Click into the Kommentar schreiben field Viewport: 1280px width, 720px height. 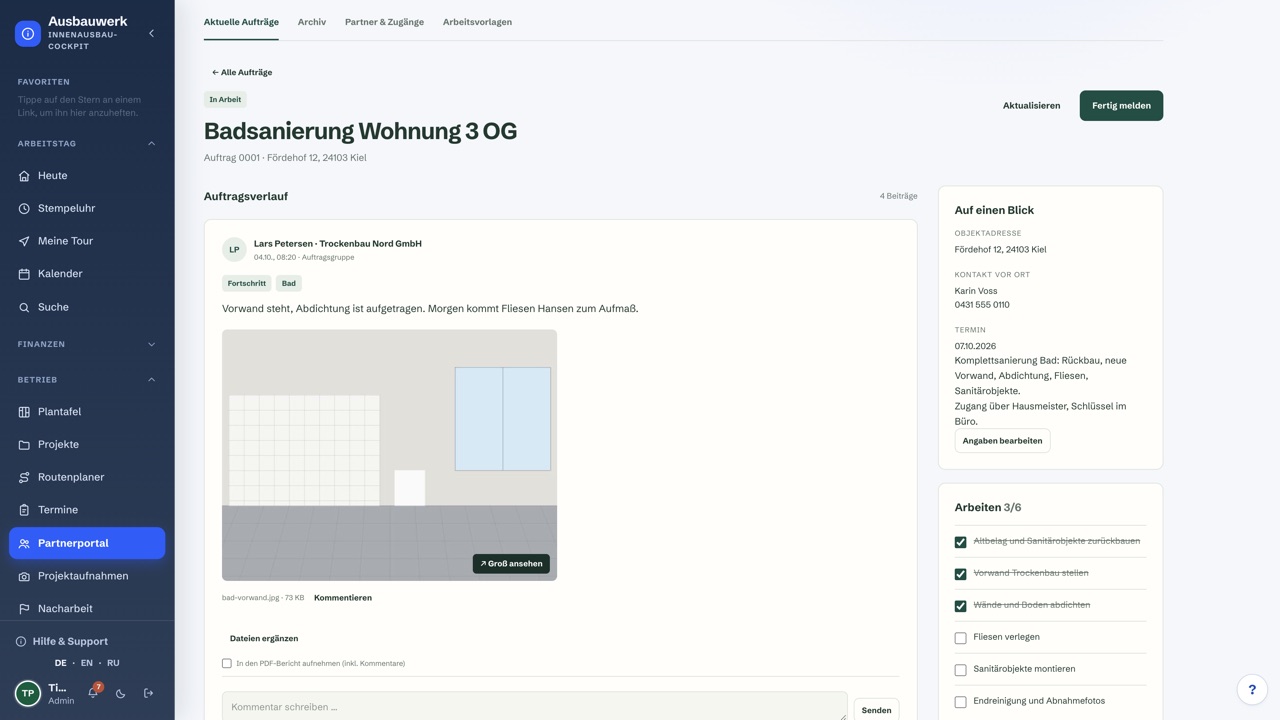tap(534, 707)
